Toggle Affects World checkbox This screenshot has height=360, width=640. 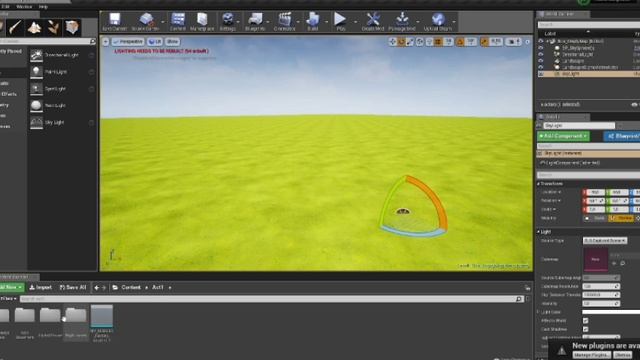pos(586,321)
